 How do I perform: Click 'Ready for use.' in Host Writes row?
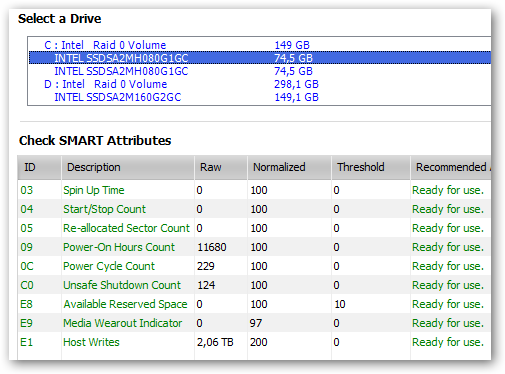pos(448,342)
